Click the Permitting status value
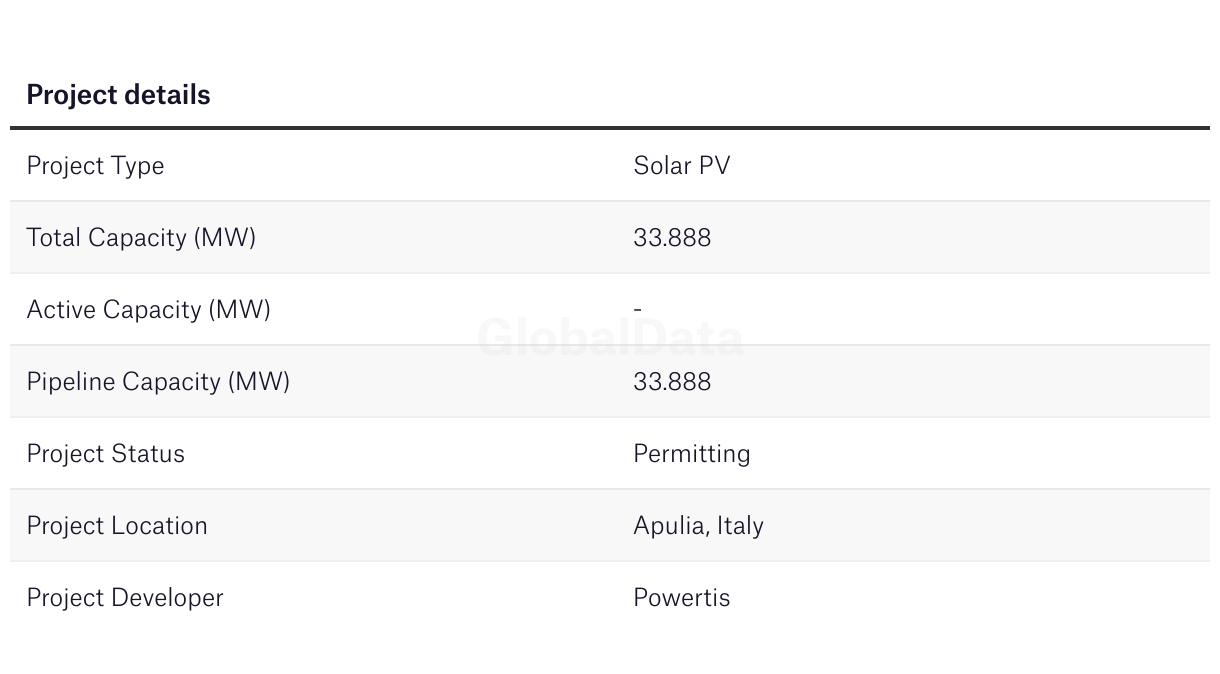 point(691,453)
